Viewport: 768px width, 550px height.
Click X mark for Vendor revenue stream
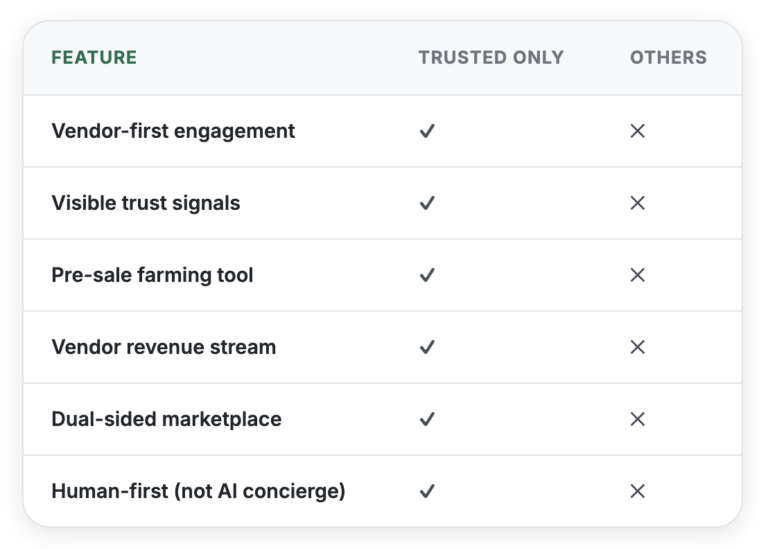click(x=637, y=347)
